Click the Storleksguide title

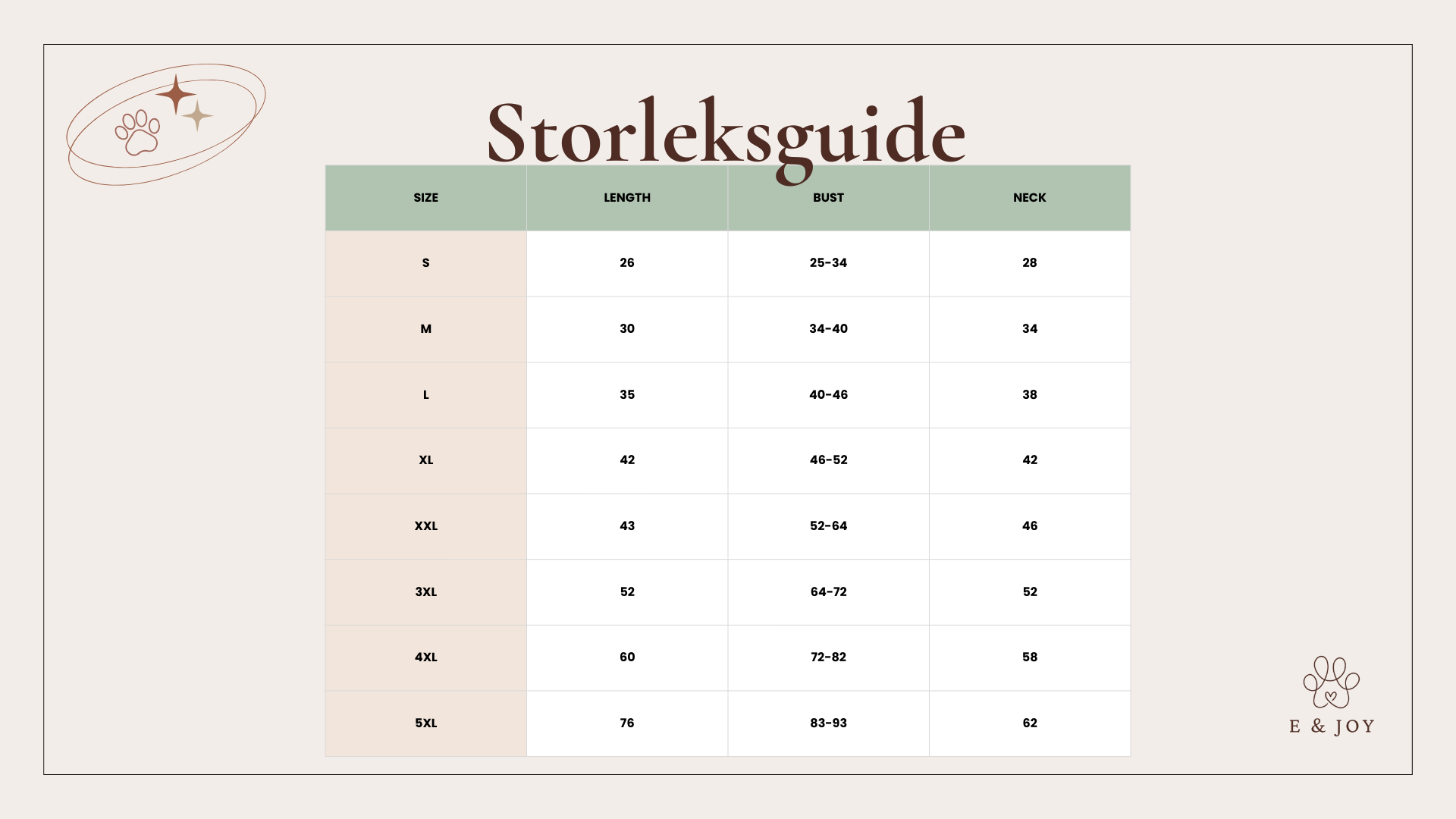[x=726, y=133]
